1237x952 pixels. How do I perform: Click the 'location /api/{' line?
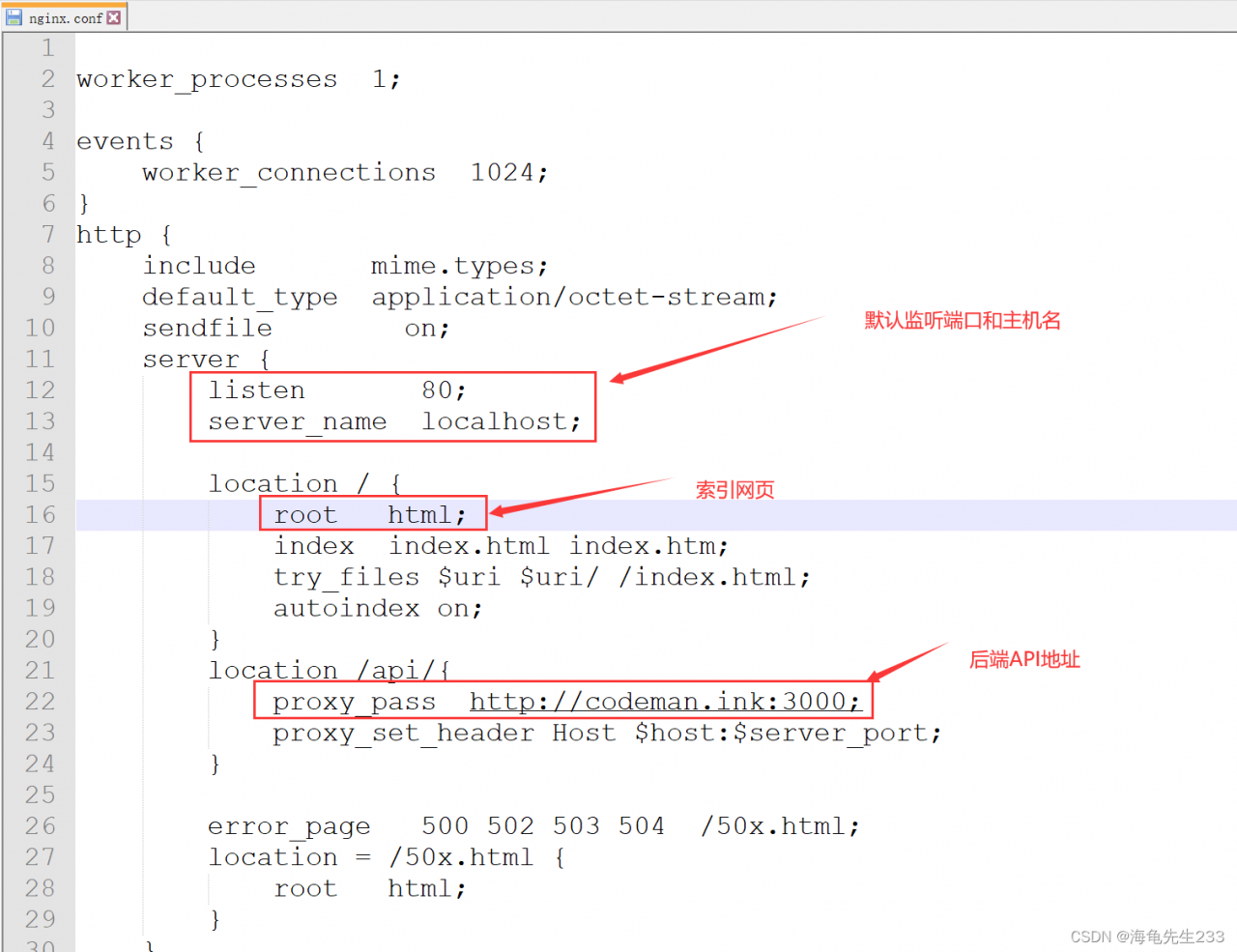coord(330,671)
